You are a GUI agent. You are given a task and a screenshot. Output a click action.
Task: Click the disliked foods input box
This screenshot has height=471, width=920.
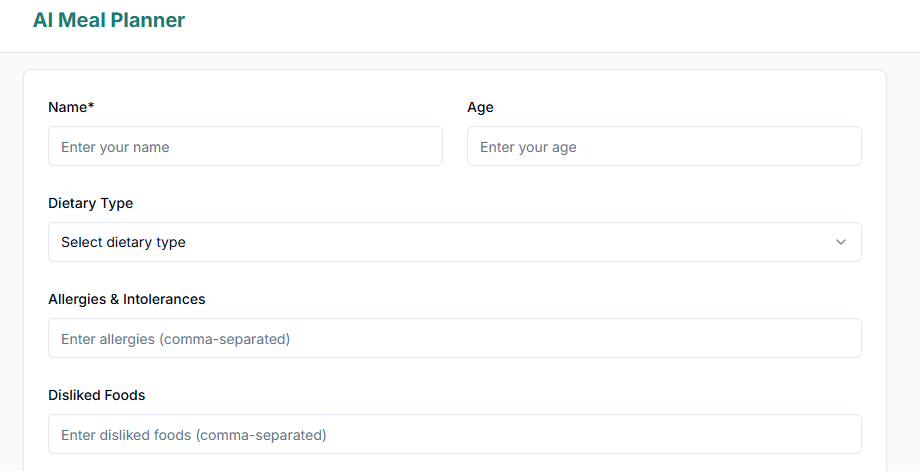(x=454, y=434)
